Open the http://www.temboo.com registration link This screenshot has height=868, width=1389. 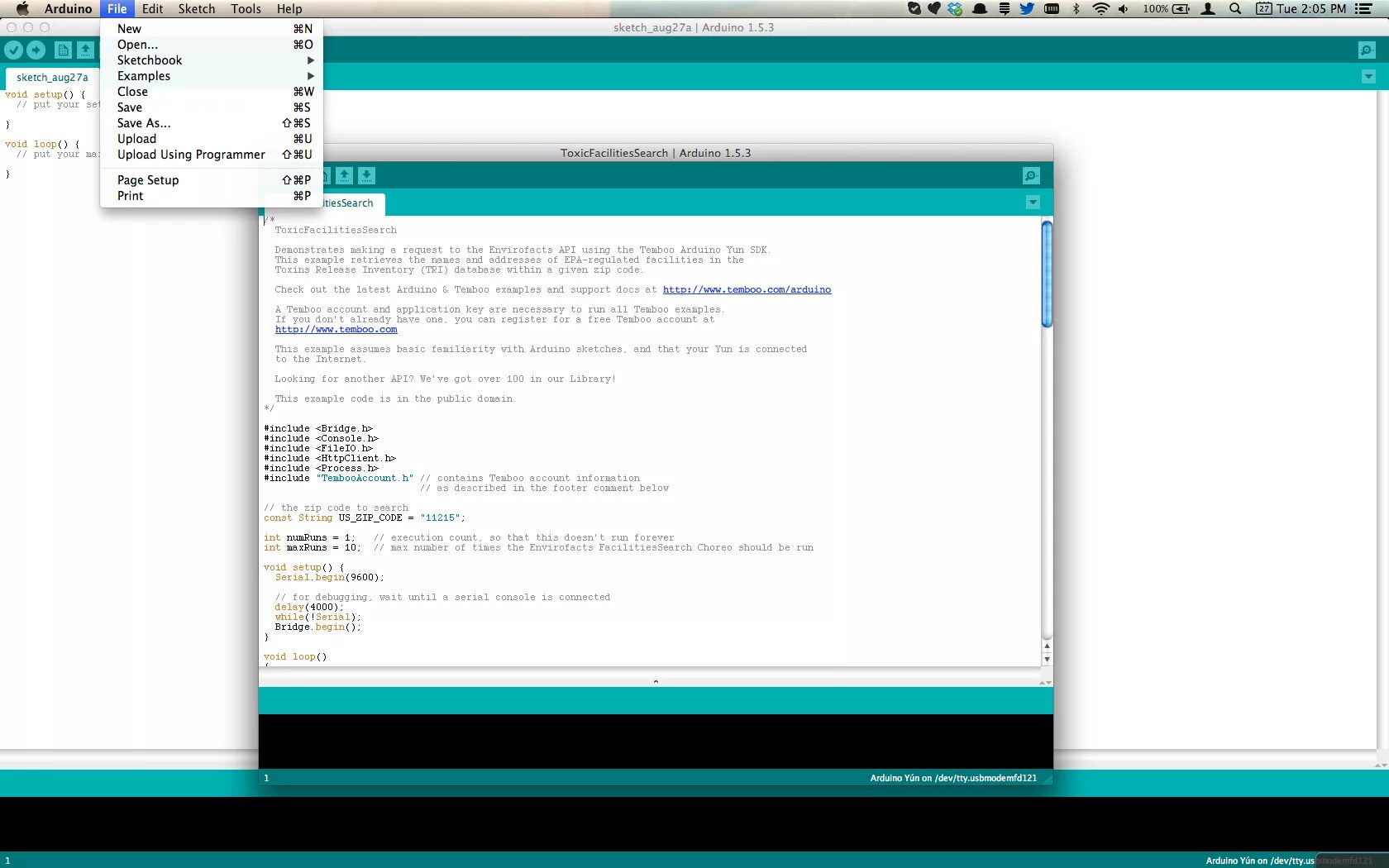click(336, 329)
